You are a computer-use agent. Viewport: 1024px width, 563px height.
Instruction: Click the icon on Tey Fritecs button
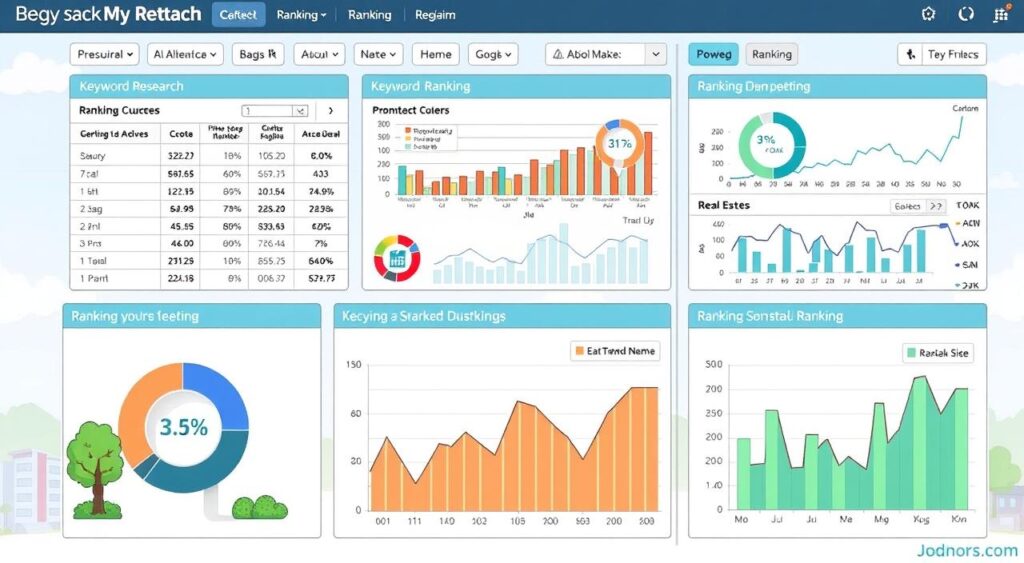point(911,54)
